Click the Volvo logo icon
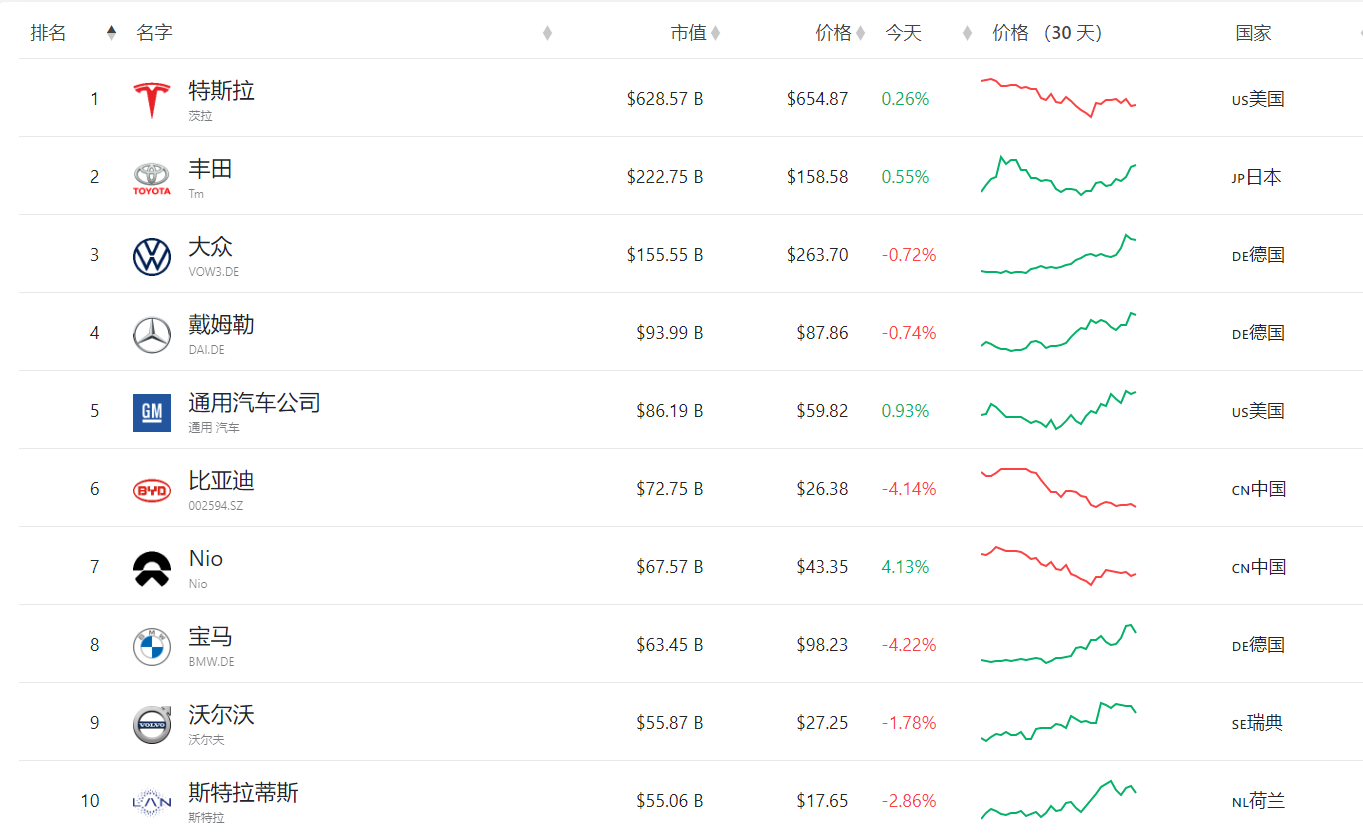This screenshot has height=838, width=1363. [x=152, y=724]
